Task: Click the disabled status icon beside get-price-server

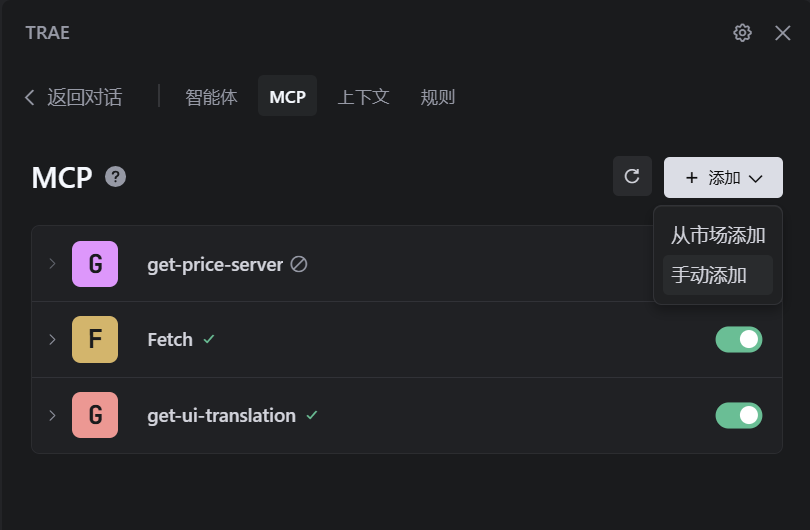Action: point(299,265)
